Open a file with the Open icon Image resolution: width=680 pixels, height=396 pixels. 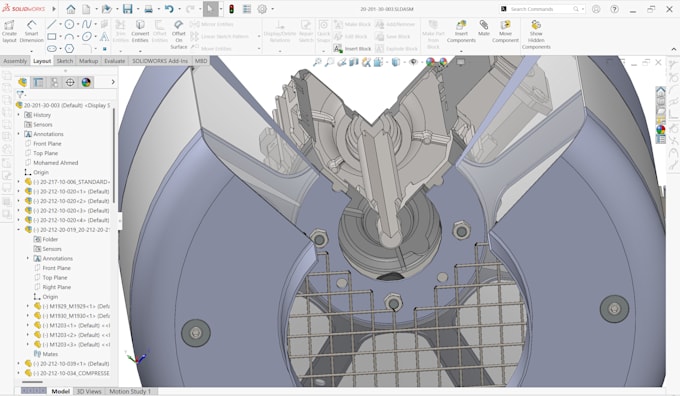(x=106, y=9)
